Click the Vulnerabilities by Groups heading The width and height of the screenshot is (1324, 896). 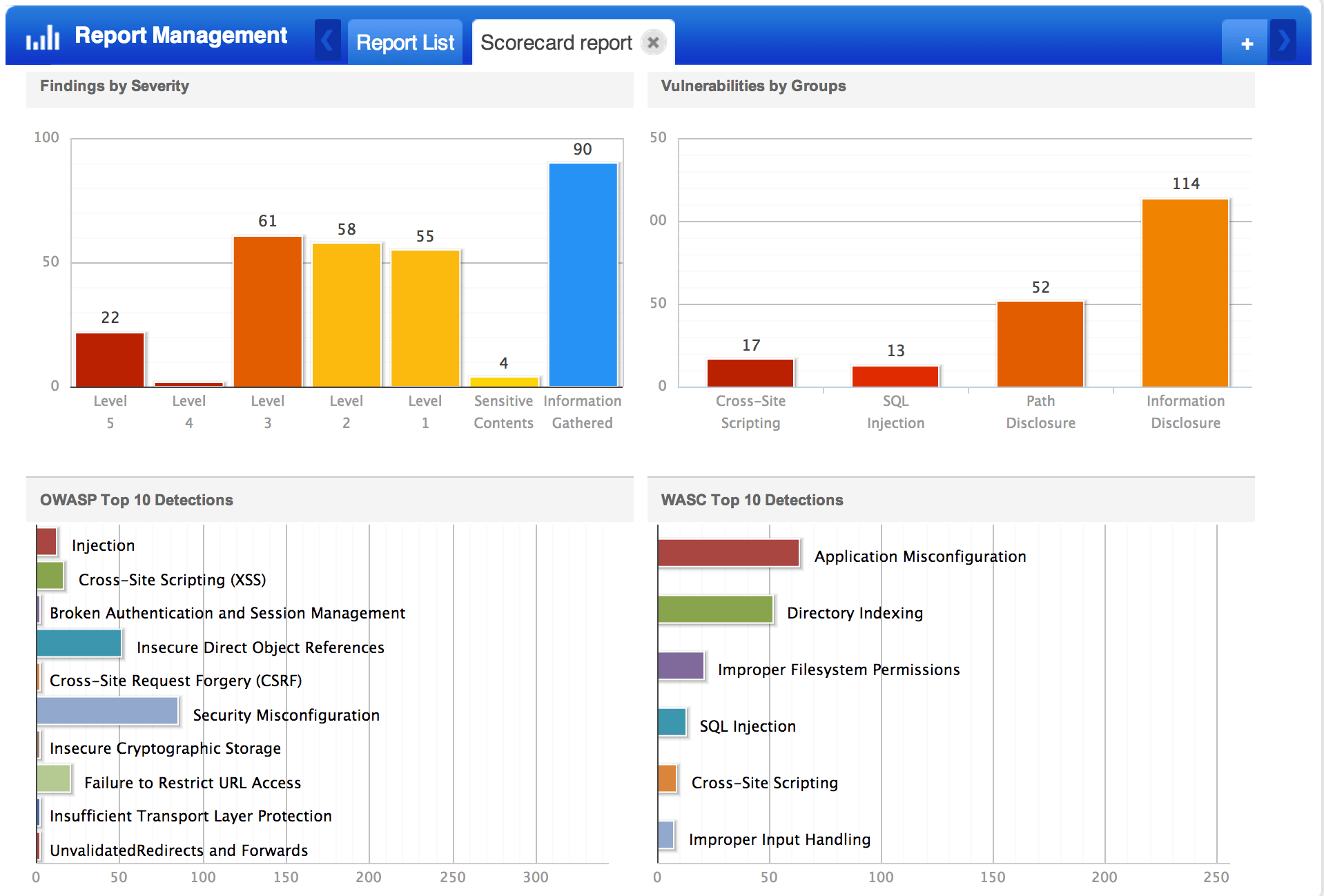click(753, 86)
